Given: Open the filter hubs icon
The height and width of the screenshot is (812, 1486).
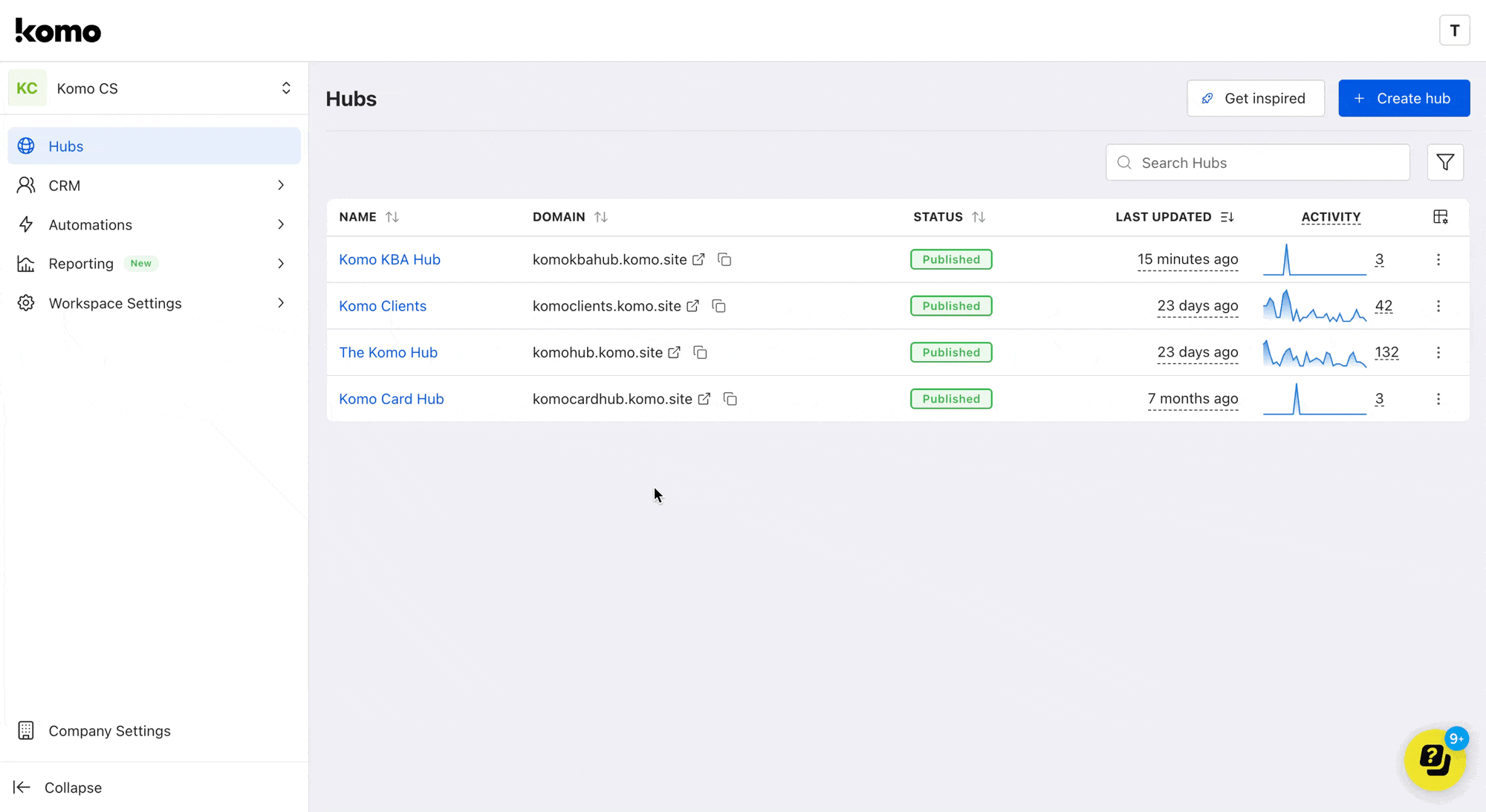Looking at the screenshot, I should click(x=1445, y=162).
